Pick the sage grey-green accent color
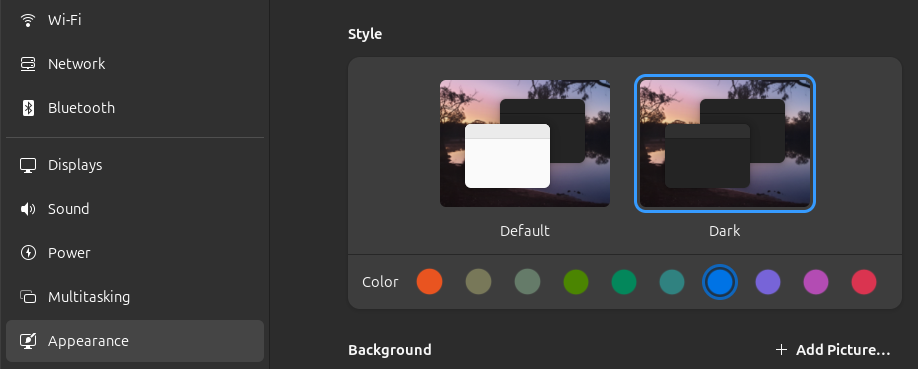 (x=527, y=282)
